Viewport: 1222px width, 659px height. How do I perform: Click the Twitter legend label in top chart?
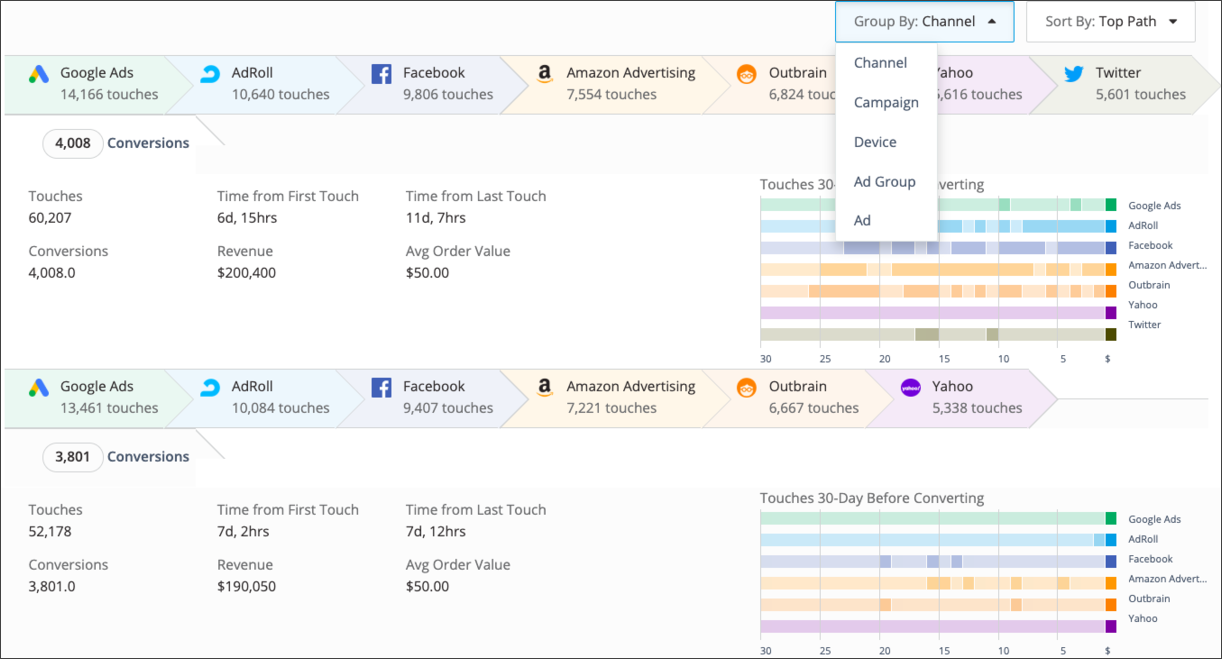pos(1143,325)
